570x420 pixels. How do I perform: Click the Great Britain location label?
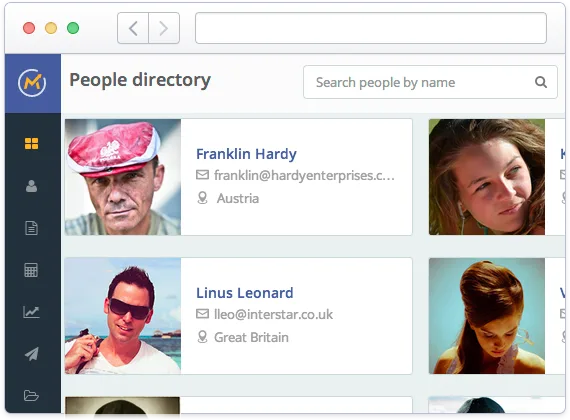click(251, 337)
